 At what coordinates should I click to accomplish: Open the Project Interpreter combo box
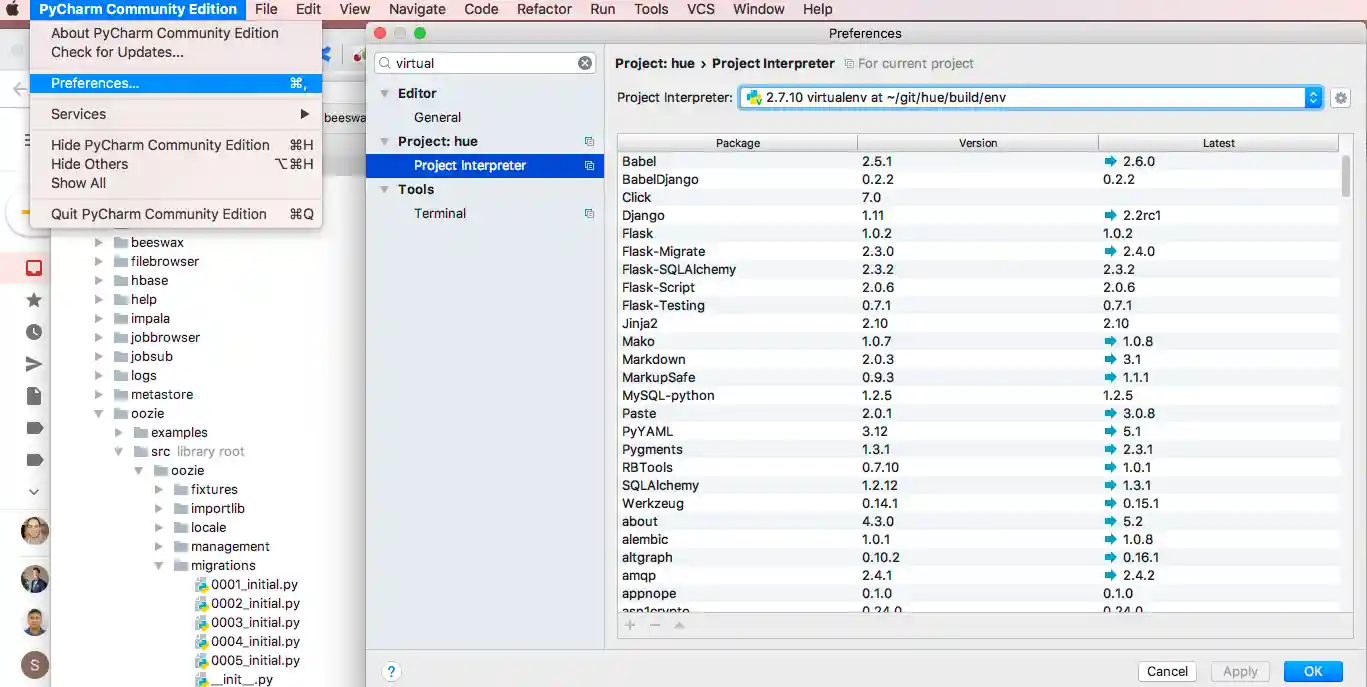tap(1030, 97)
